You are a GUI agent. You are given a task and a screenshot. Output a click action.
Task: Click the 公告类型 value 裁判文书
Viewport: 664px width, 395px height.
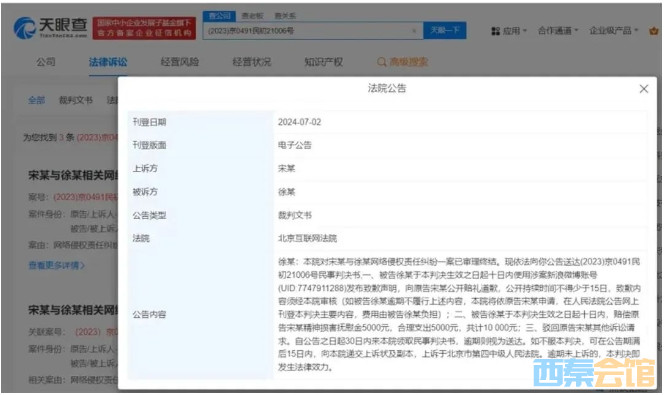[294, 215]
